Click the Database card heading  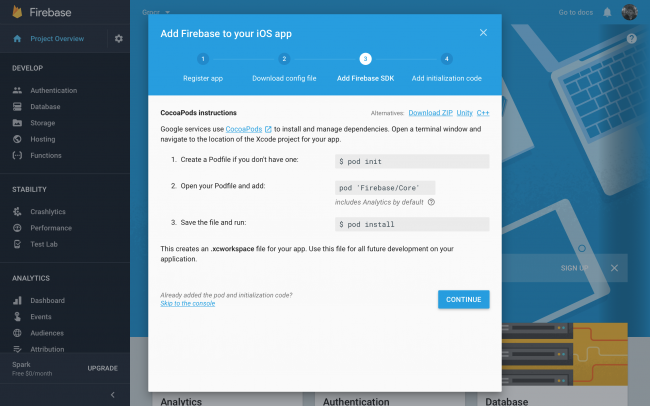click(507, 401)
